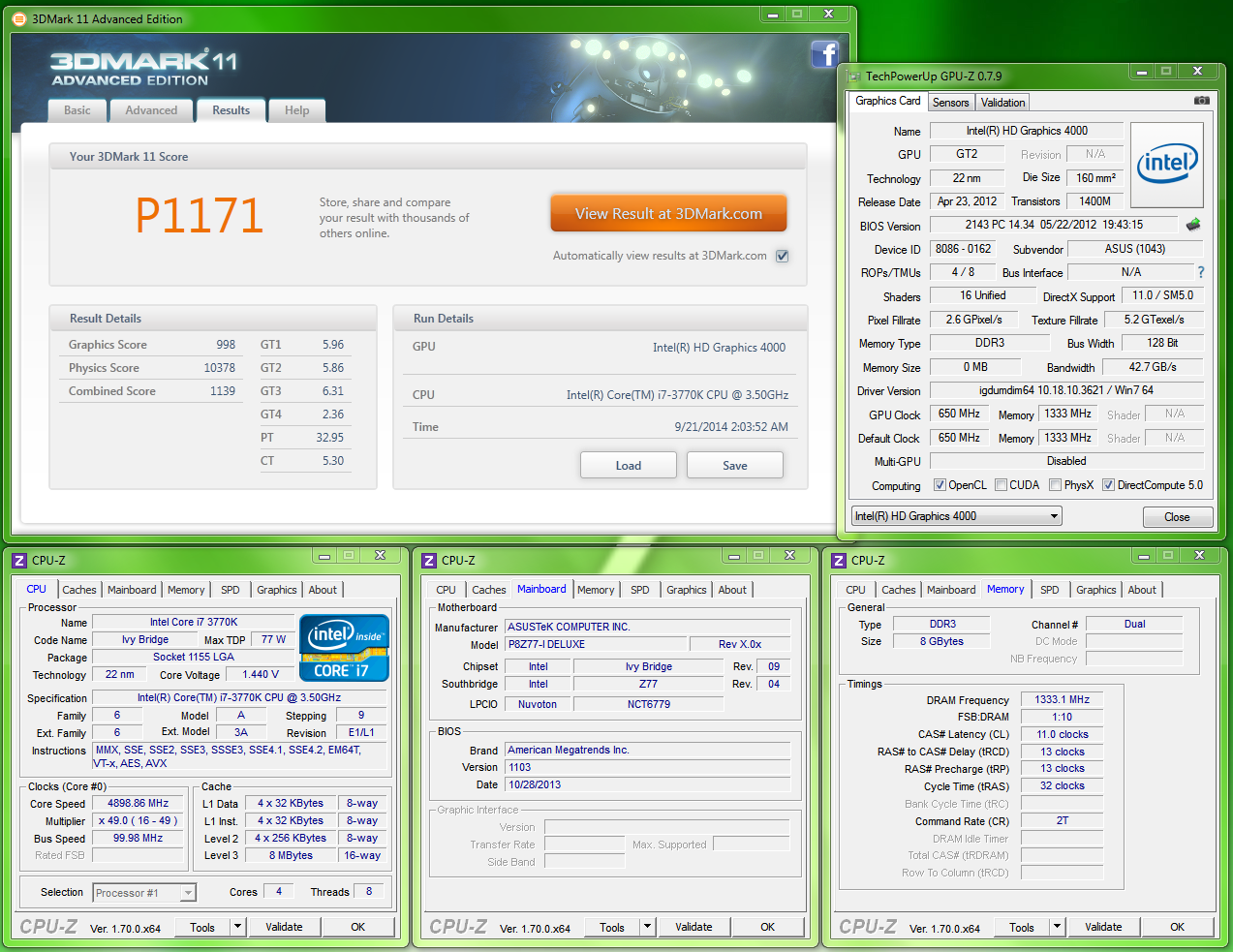Open Tools dropdown arrow in CPU window

coord(237,927)
